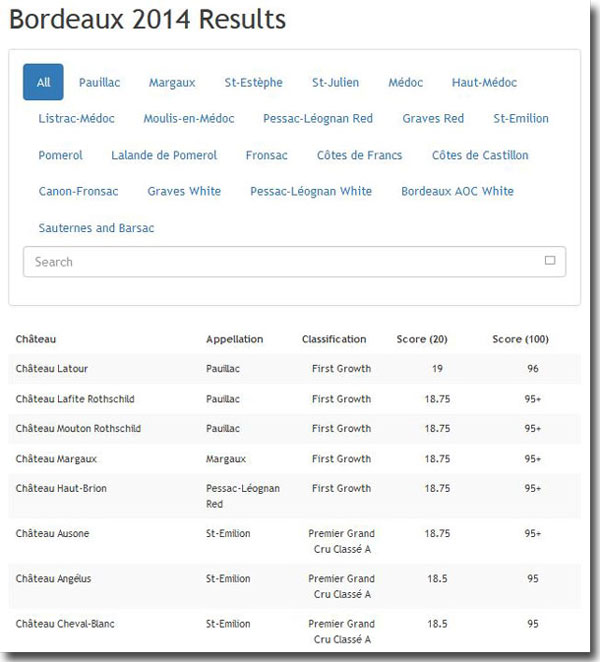This screenshot has width=600, height=662.
Task: Show Médoc wines only
Action: pos(405,82)
